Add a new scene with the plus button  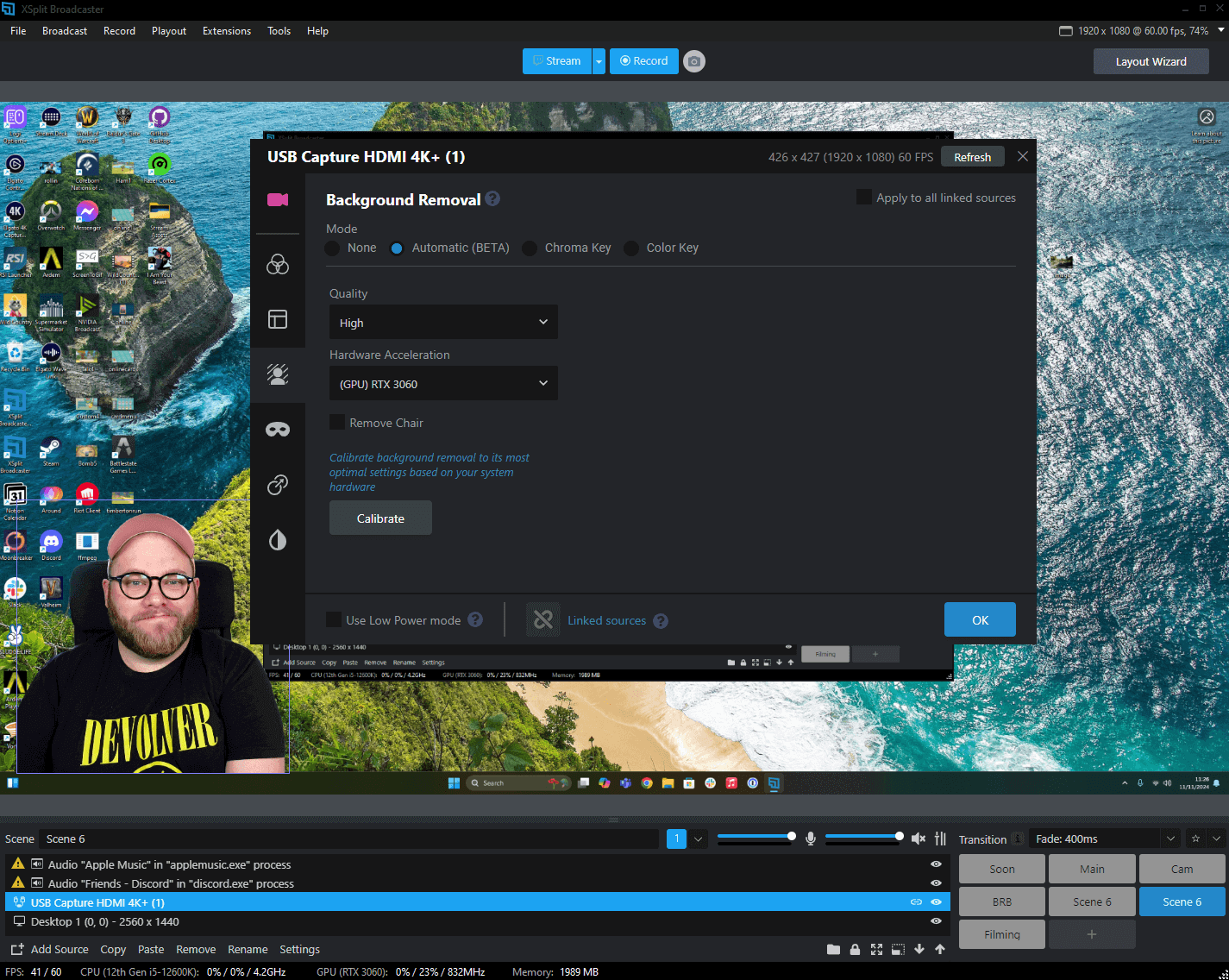1092,934
